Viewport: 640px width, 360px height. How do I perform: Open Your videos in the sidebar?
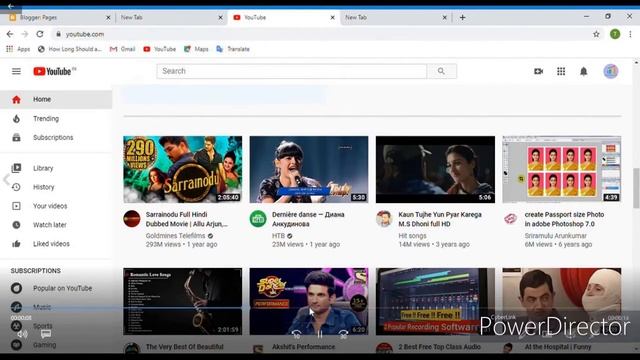[x=56, y=206]
